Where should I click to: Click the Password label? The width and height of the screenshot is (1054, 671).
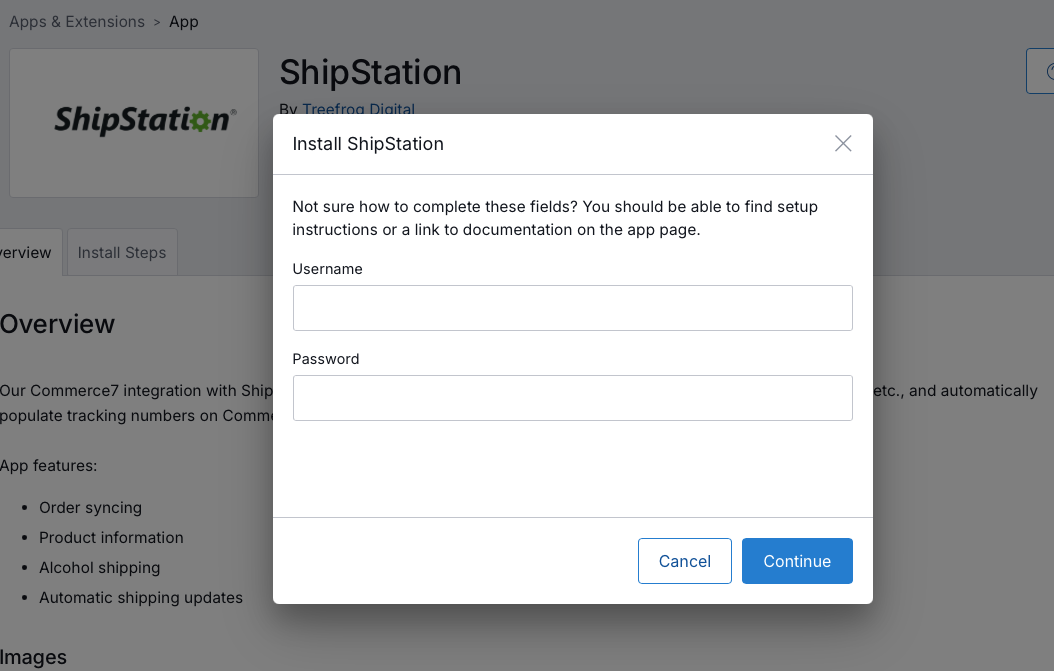point(326,359)
